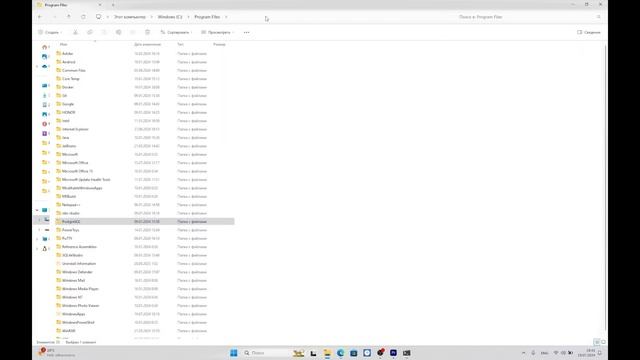Viewport: 640px width, 360px height.
Task: Switch to large icons view in status bar
Action: pos(603,342)
